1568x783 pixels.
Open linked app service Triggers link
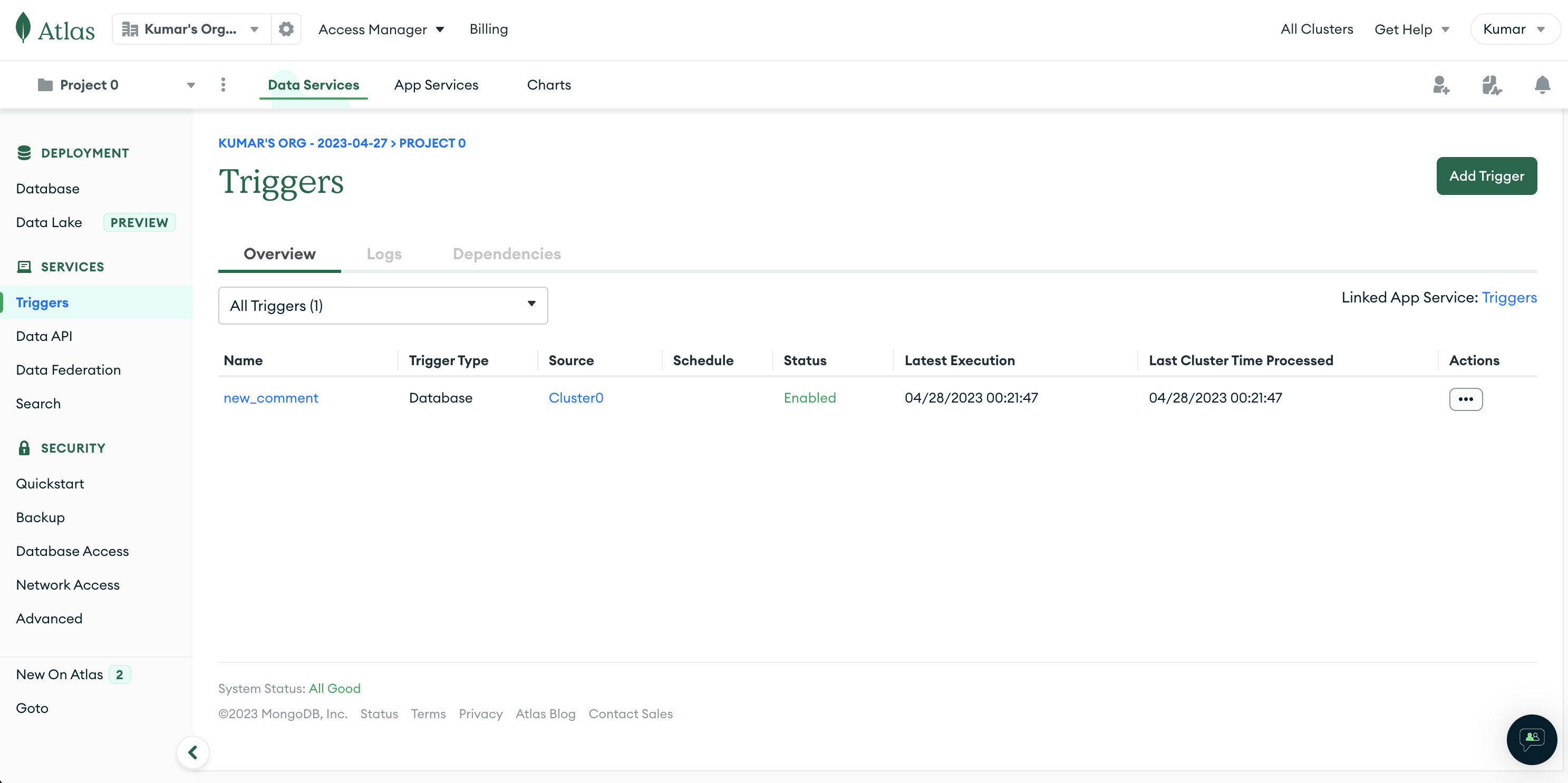[1509, 297]
